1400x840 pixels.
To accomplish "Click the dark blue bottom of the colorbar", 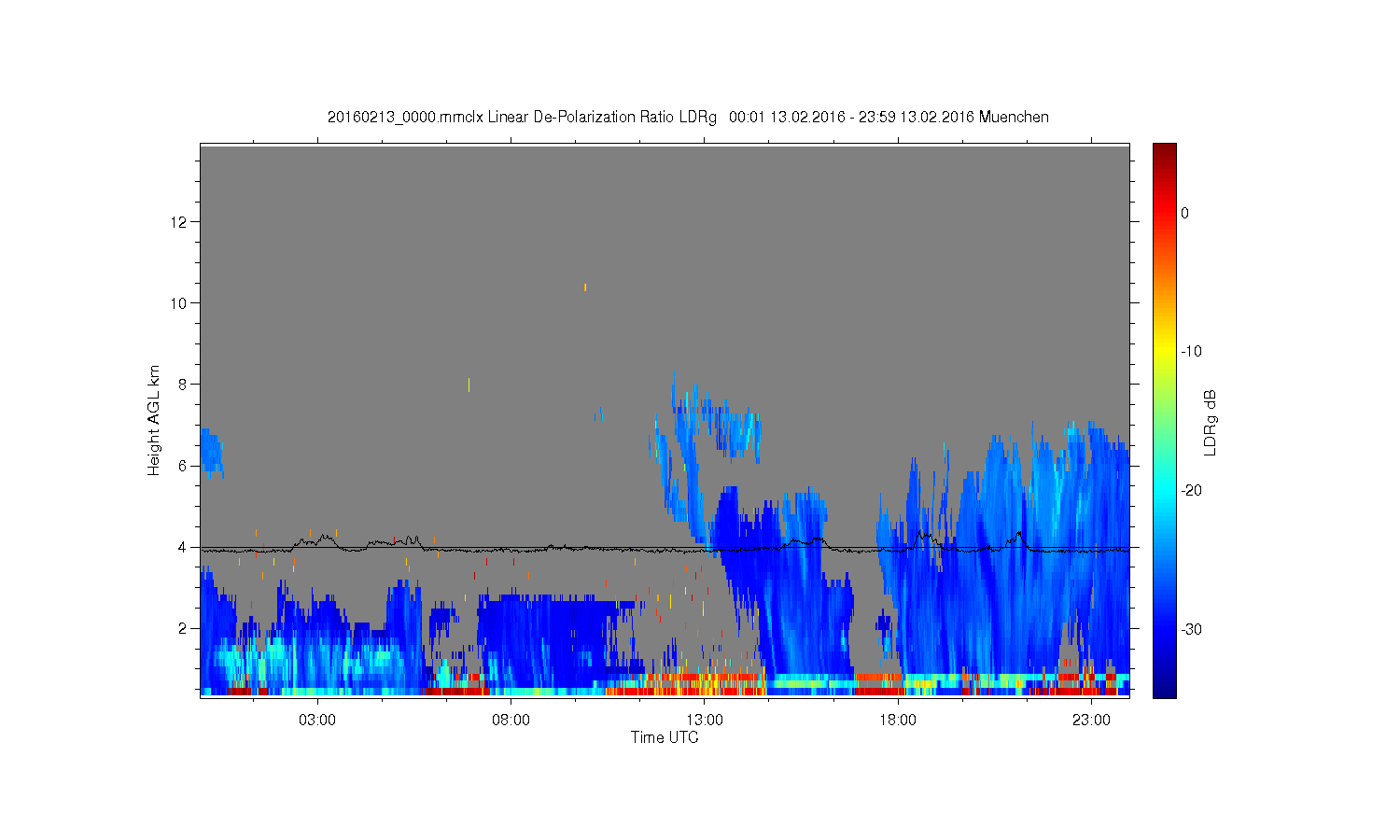I will pos(1164,689).
